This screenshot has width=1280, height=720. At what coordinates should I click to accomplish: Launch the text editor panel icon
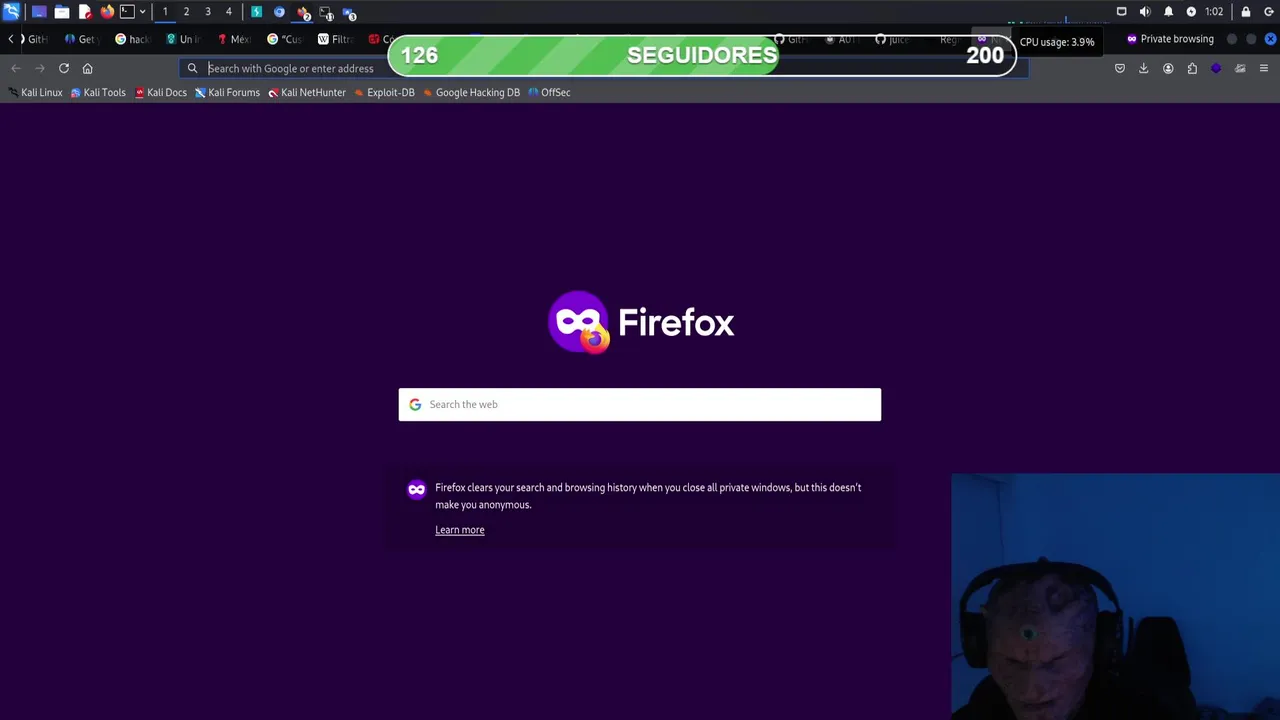click(85, 12)
